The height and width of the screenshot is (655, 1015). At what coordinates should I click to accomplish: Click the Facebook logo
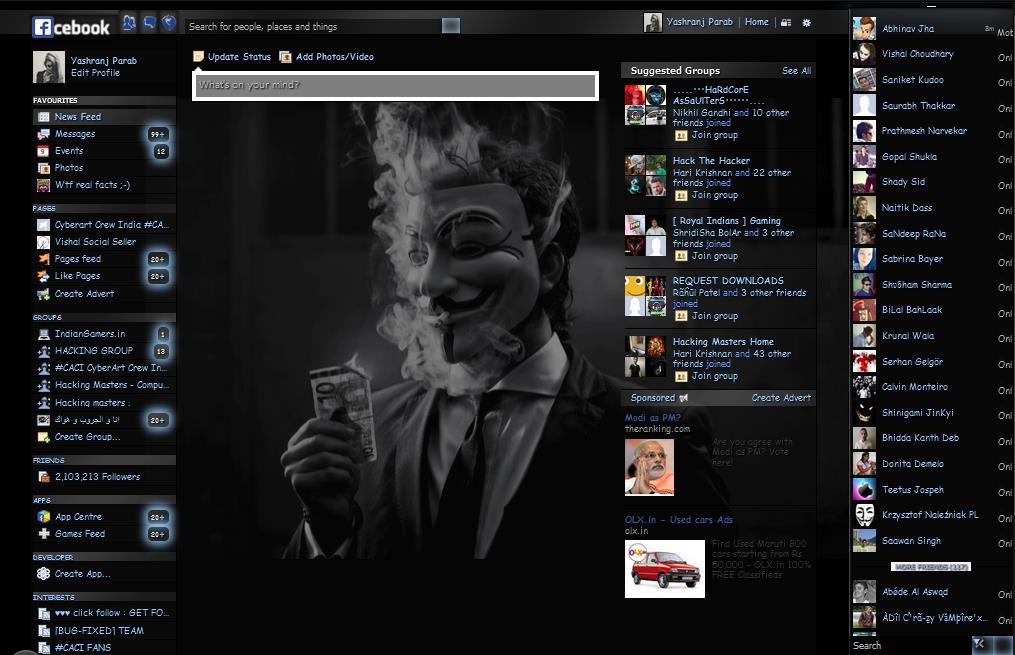point(71,27)
